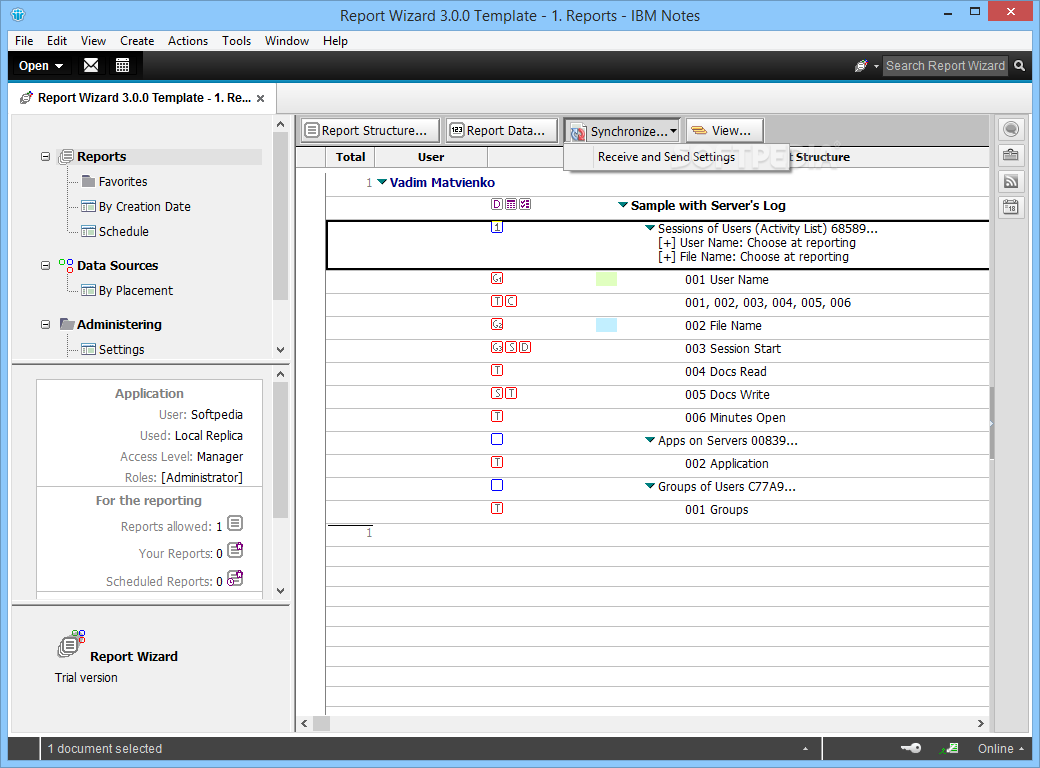Viewport: 1040px width, 768px height.
Task: Open the Feeds sidebar icon
Action: click(1011, 181)
